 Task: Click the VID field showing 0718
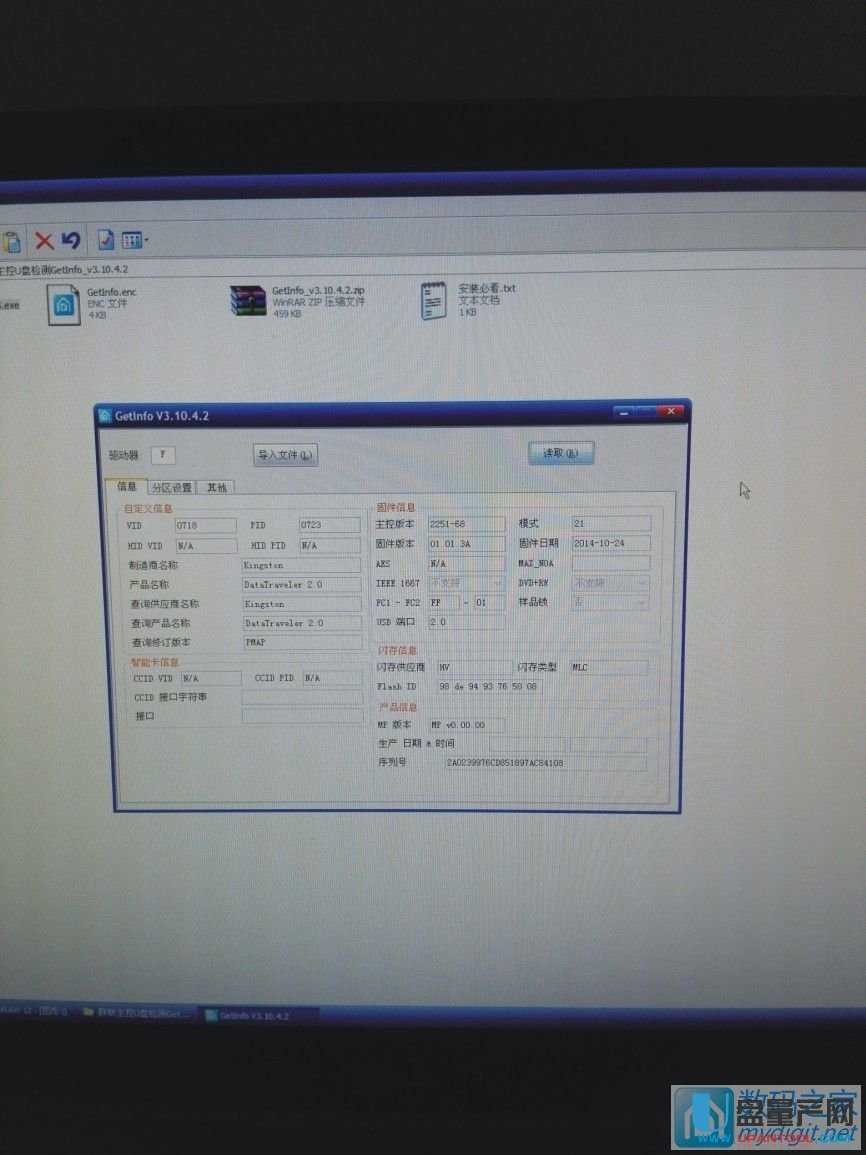coord(205,525)
